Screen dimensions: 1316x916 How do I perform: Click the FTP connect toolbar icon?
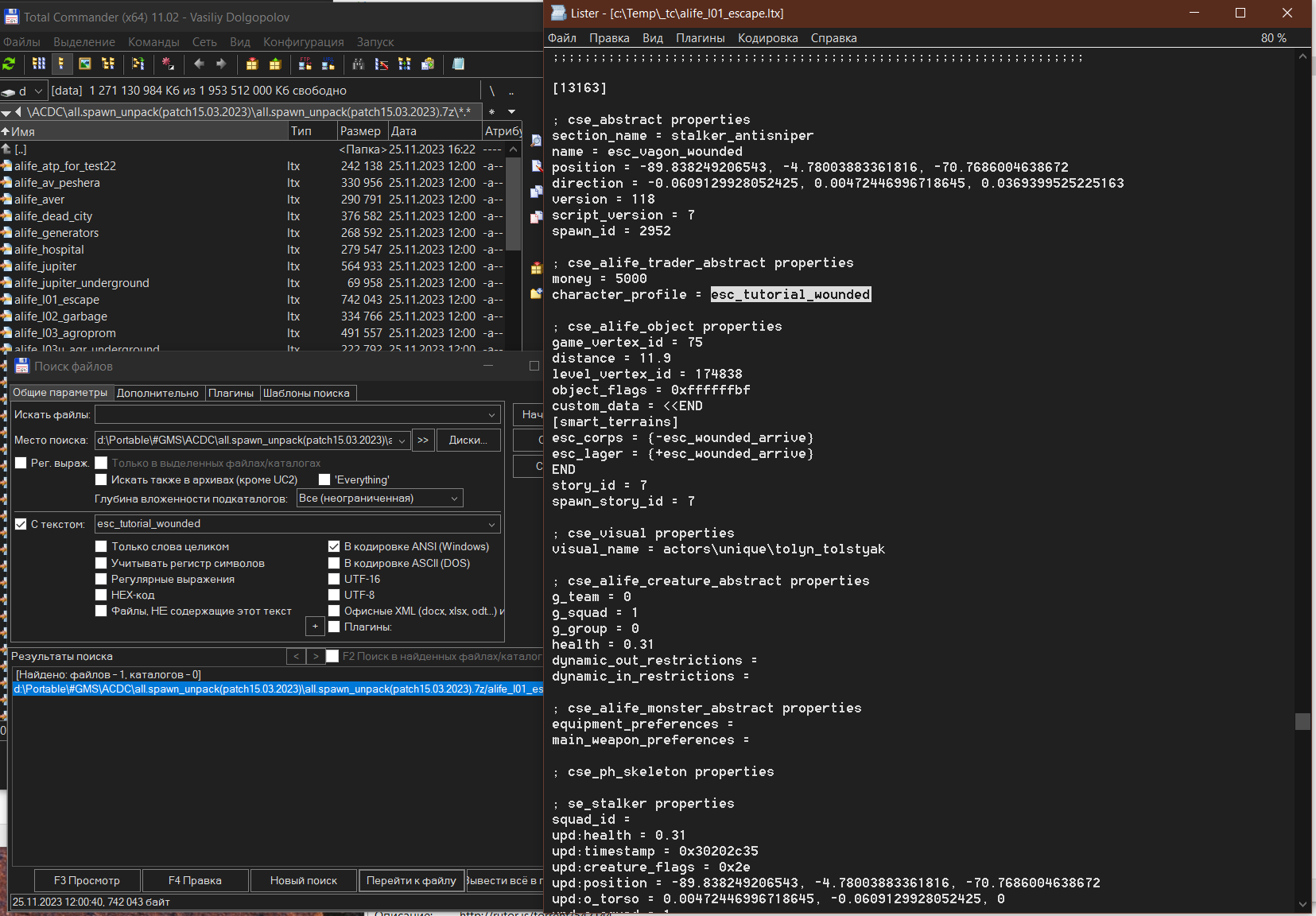(x=305, y=64)
